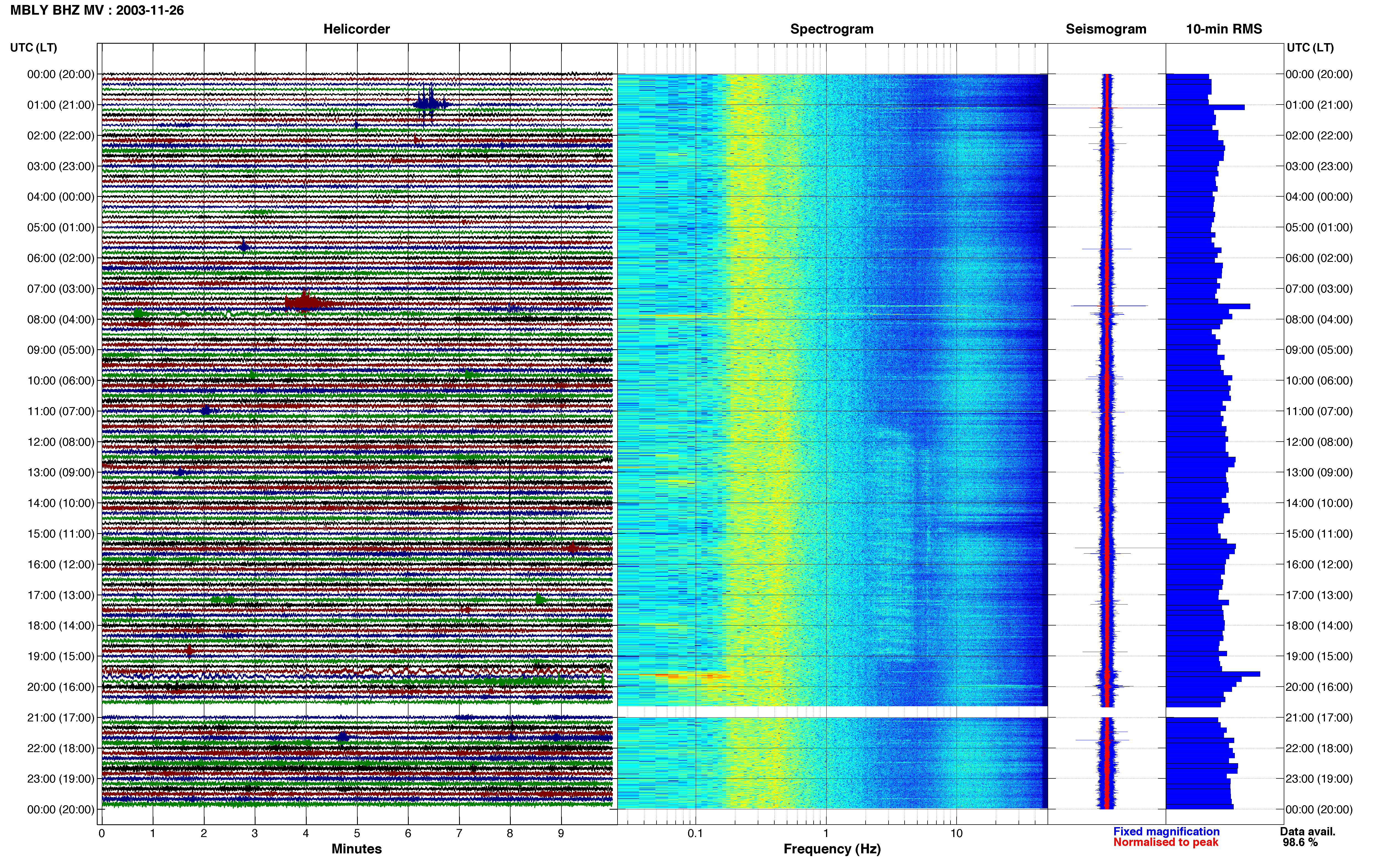Select the 'Frequency (Hz)' axis label
The height and width of the screenshot is (868, 1388).
(x=832, y=849)
